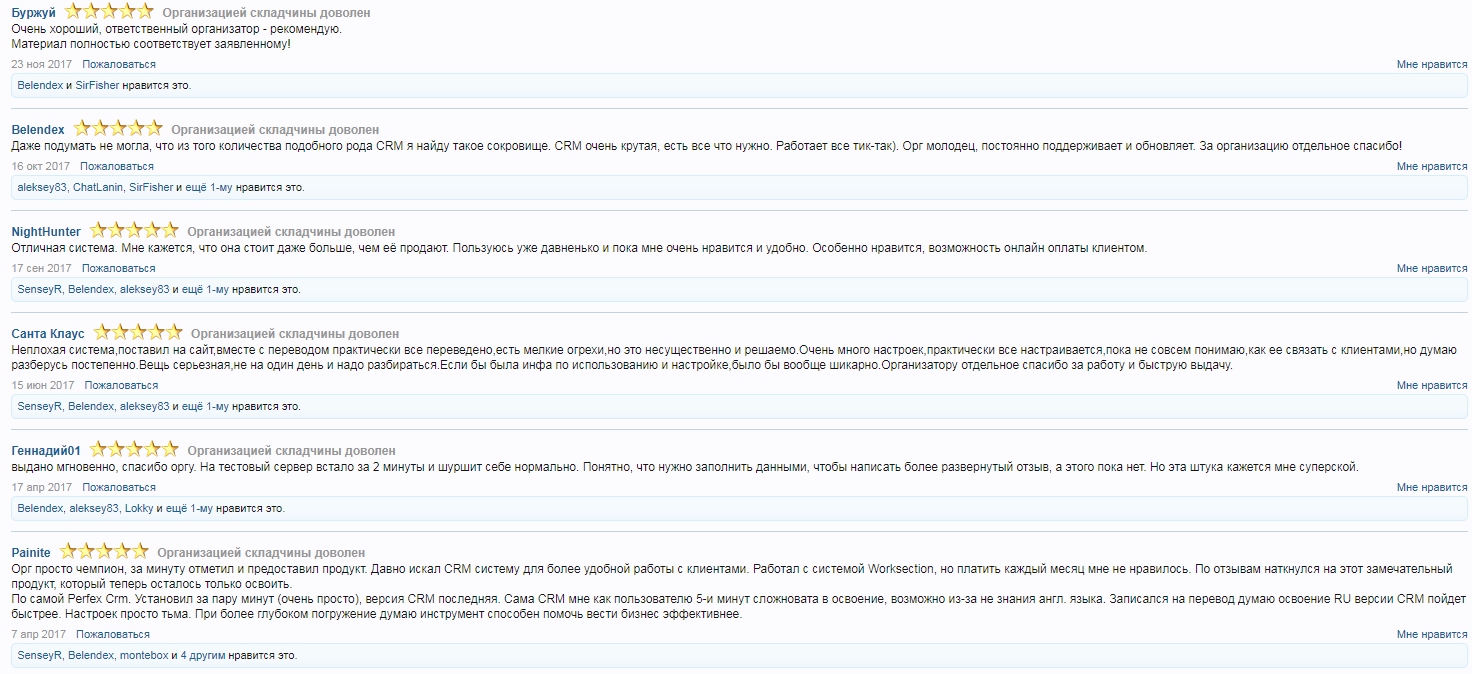Image resolution: width=1472 pixels, height=674 pixels.
Task: Open Lokky's profile from likes
Action: pos(139,508)
